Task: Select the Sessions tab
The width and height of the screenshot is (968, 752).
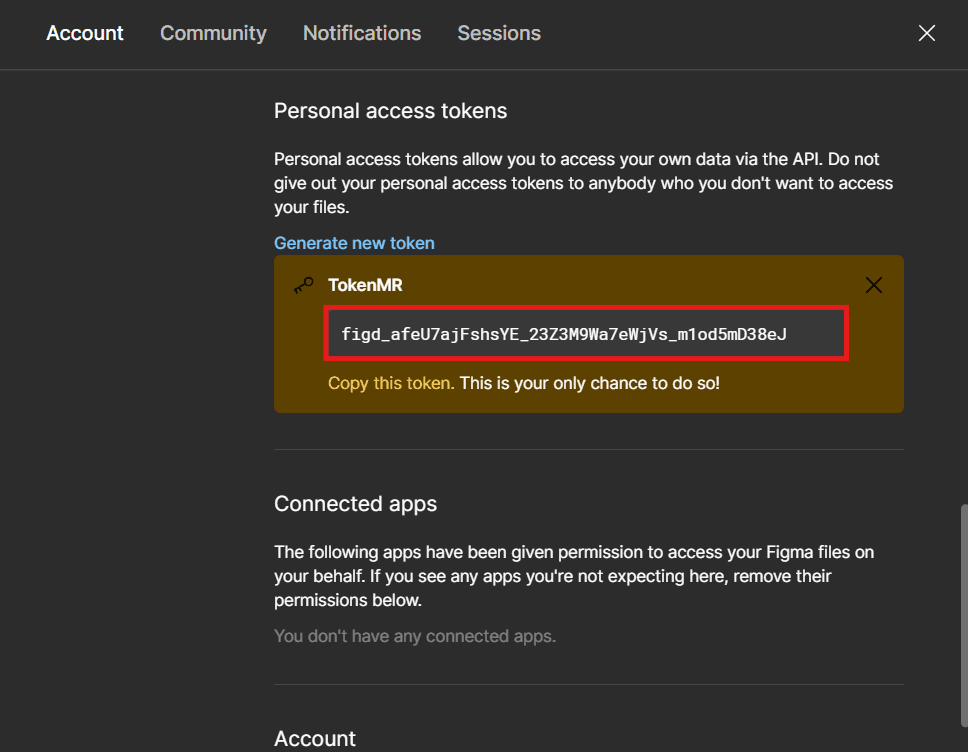Action: coord(499,33)
